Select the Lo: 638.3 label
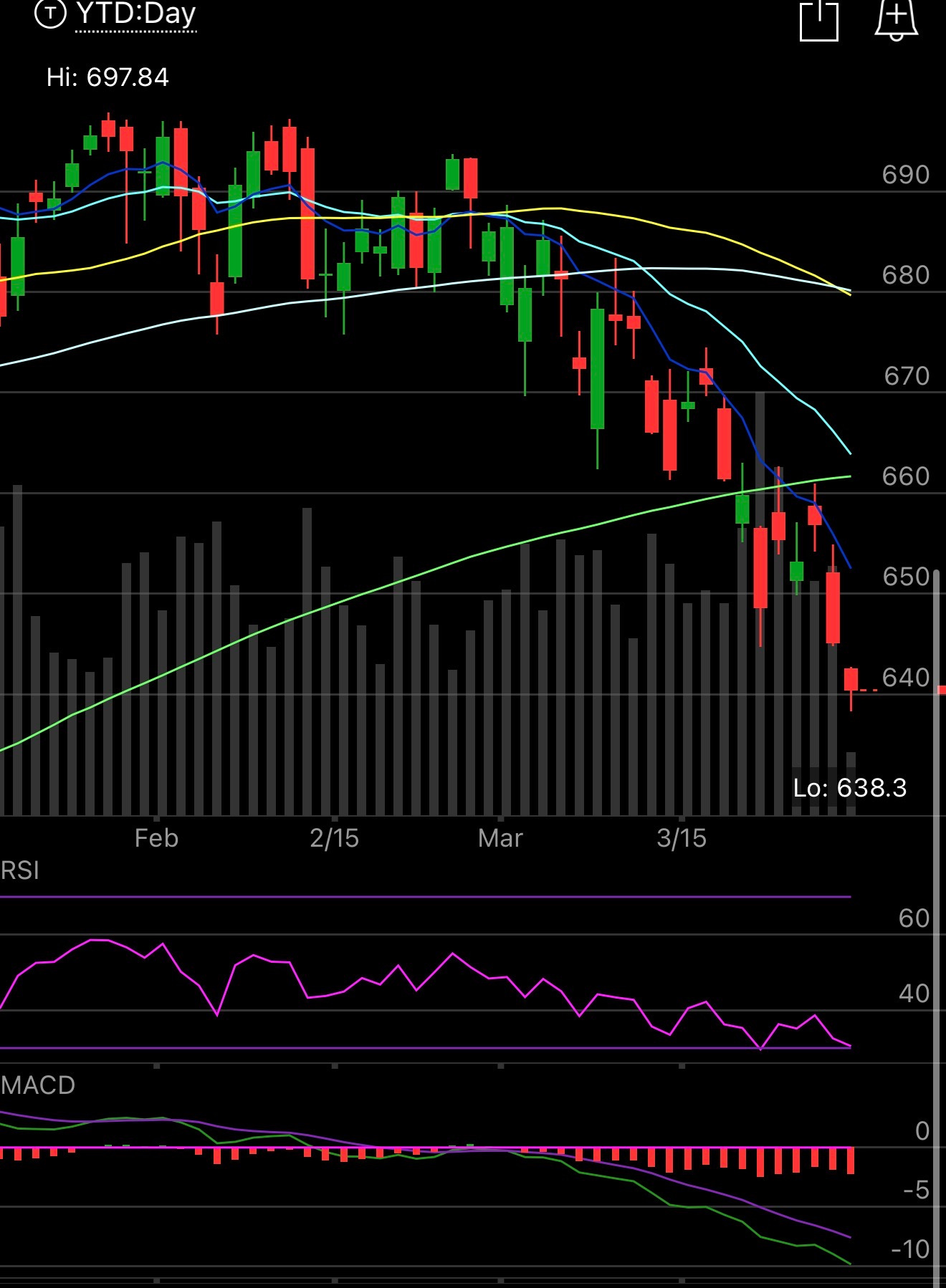Screen dimensions: 946x1288 coord(850,788)
